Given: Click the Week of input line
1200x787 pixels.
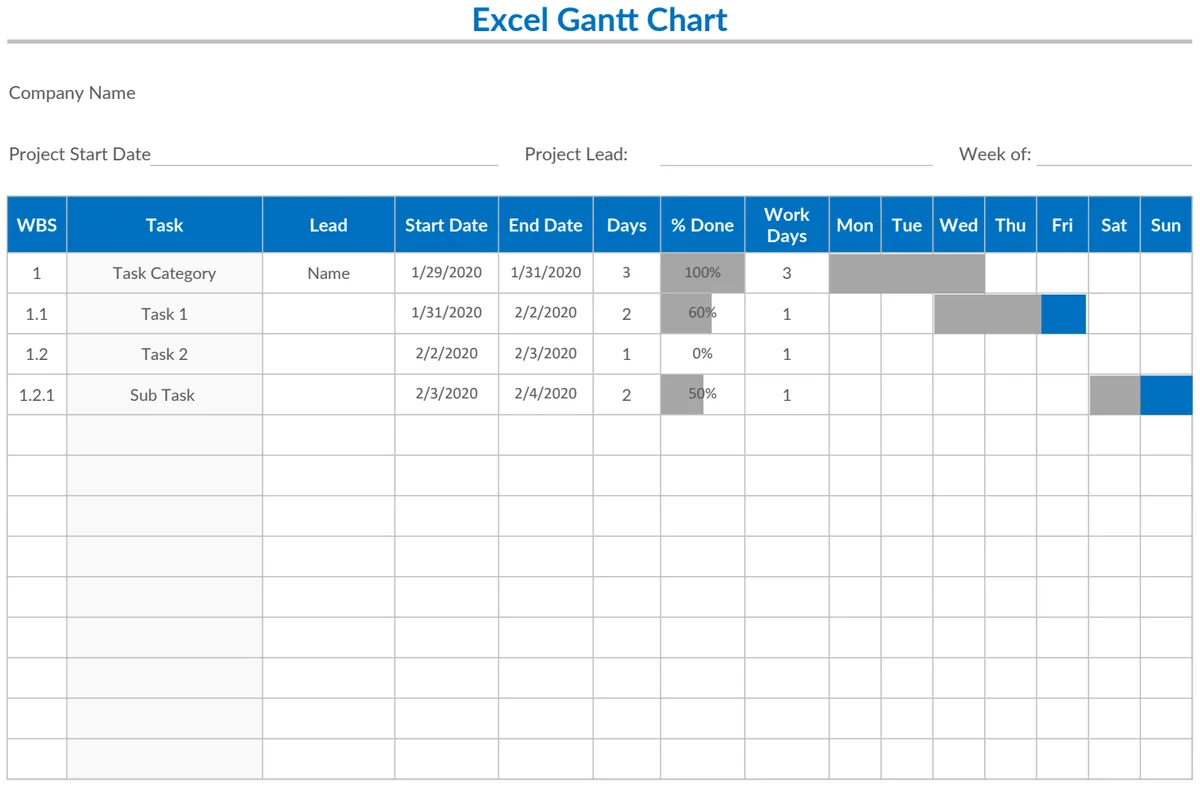Looking at the screenshot, I should 1114,155.
